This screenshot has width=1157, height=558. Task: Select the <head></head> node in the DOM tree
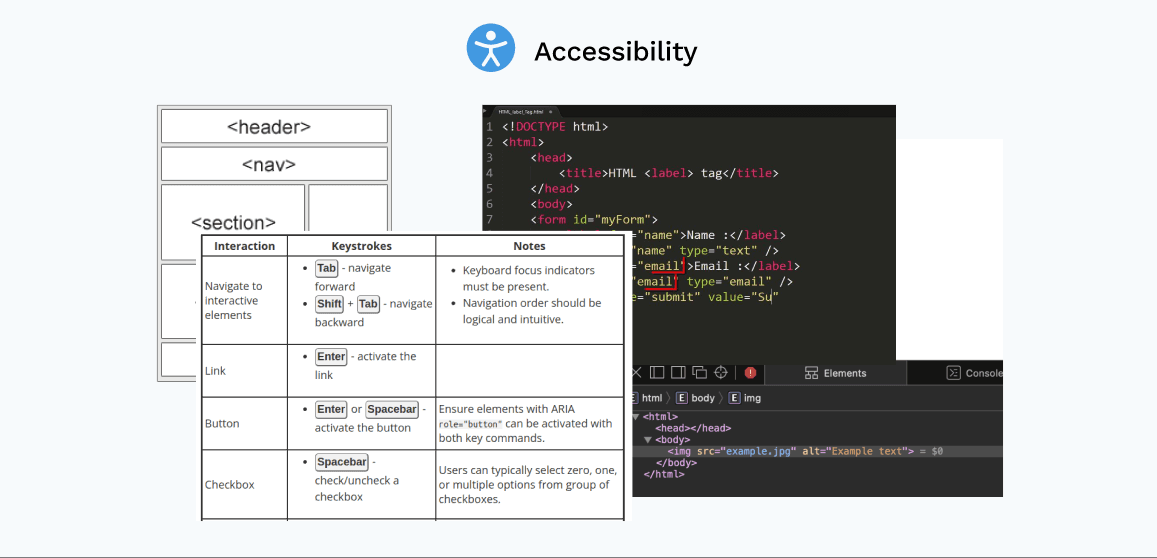click(693, 428)
